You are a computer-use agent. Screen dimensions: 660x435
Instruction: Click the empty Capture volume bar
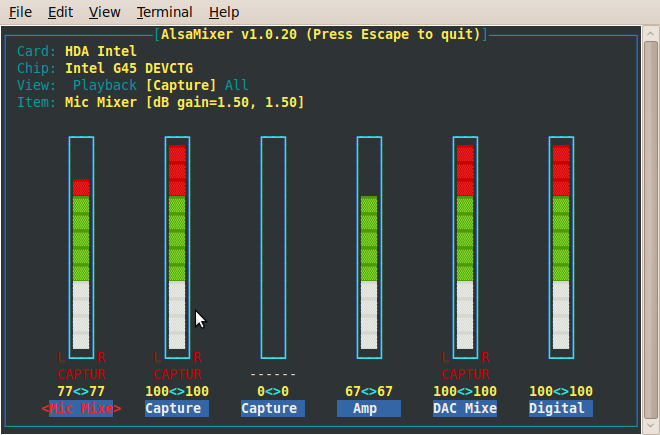click(x=273, y=247)
